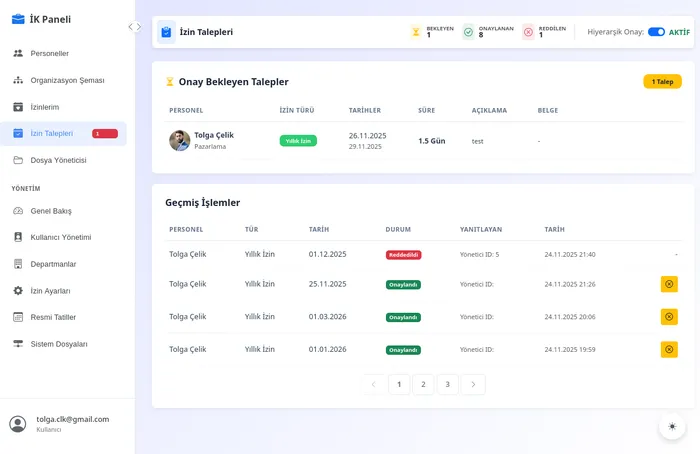
Task: Click the yellow 1 Talep badge
Action: 662,82
